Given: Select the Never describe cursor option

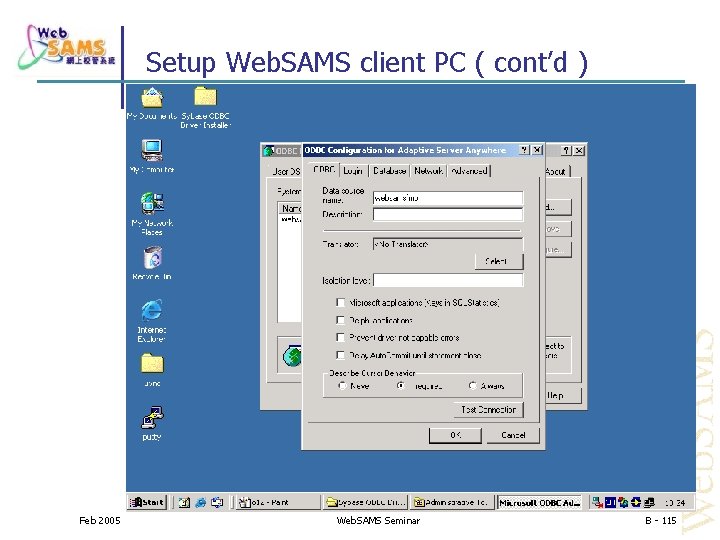Looking at the screenshot, I should click(x=342, y=386).
